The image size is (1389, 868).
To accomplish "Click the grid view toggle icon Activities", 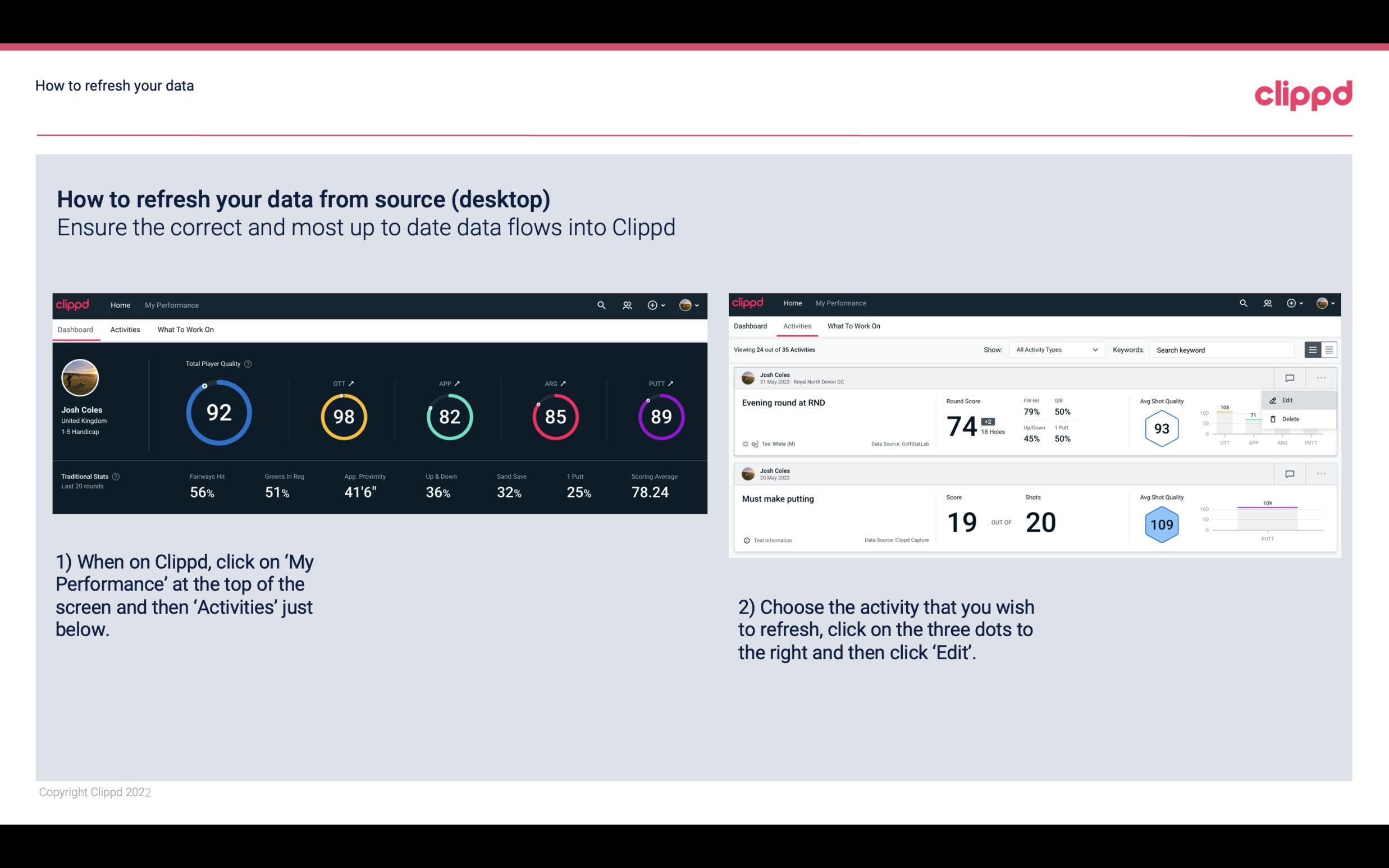I will 1328,349.
